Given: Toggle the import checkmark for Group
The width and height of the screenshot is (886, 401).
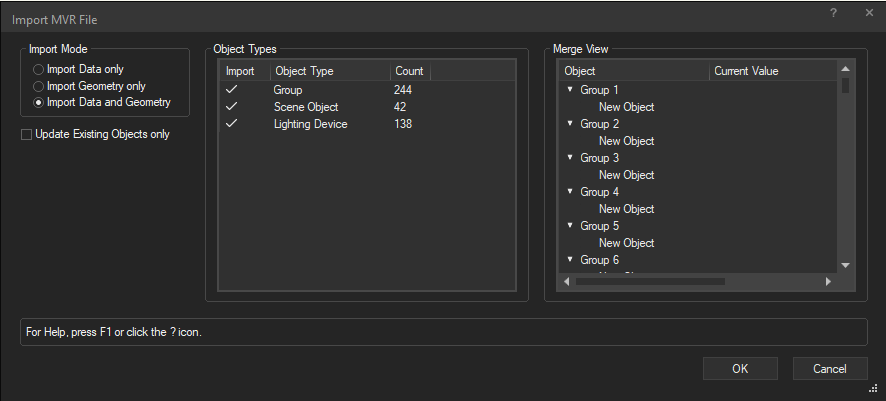Looking at the screenshot, I should point(232,90).
